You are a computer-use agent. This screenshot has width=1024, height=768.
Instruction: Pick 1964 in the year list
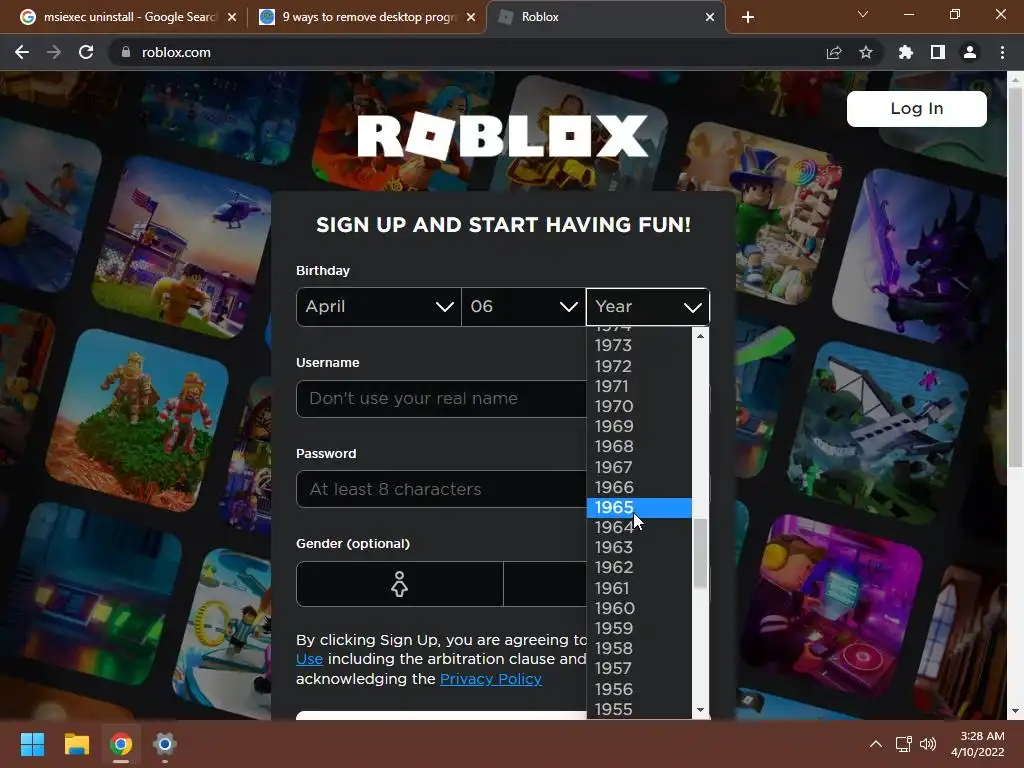tap(639, 528)
